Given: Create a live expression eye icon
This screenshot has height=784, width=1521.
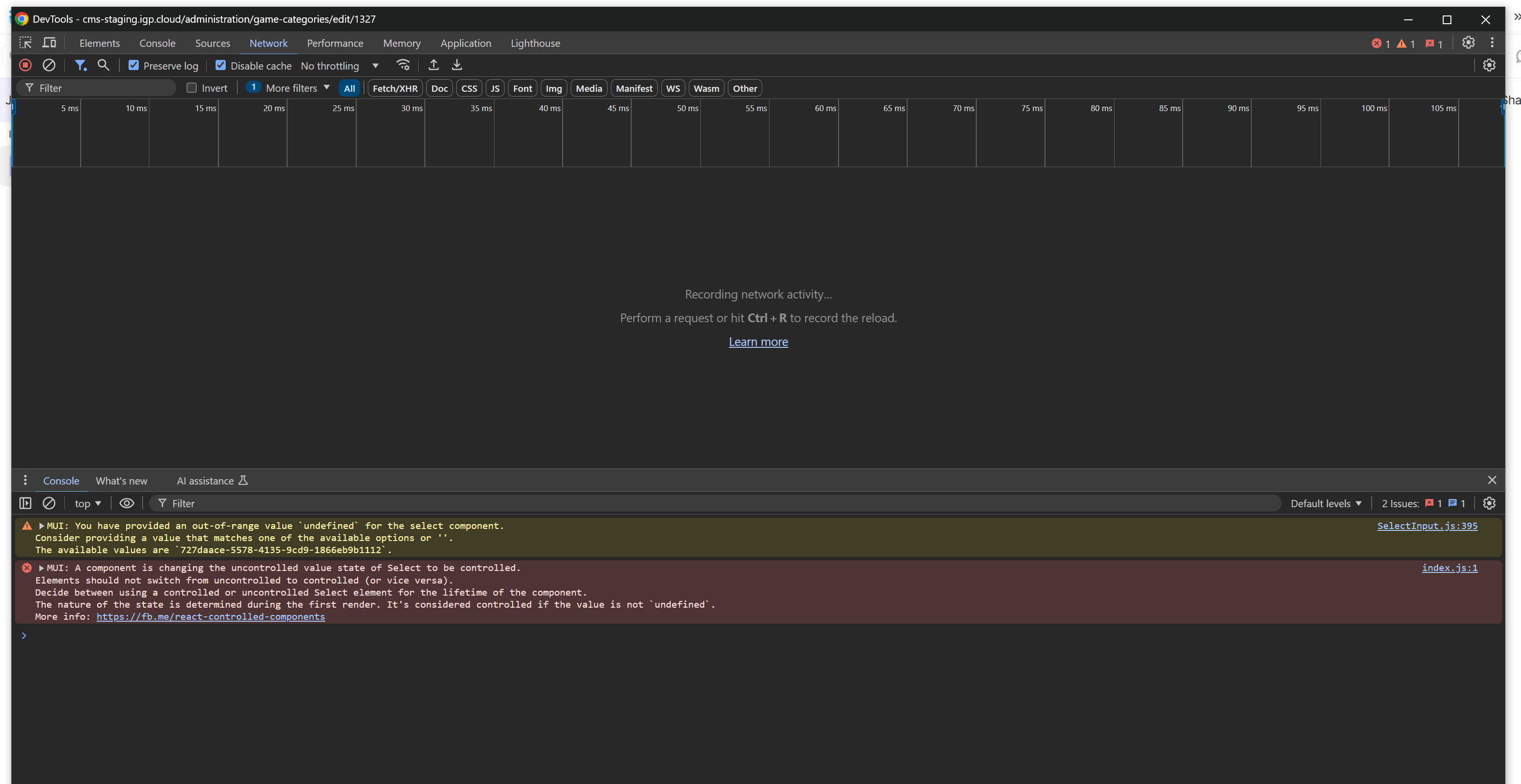Looking at the screenshot, I should (x=127, y=502).
